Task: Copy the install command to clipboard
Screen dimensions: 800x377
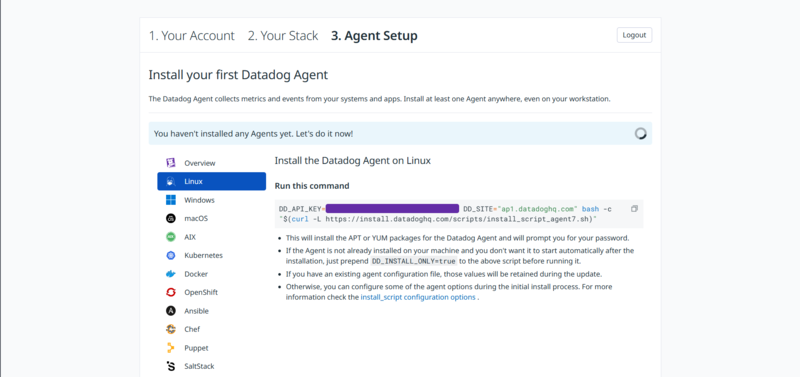Action: 634,209
